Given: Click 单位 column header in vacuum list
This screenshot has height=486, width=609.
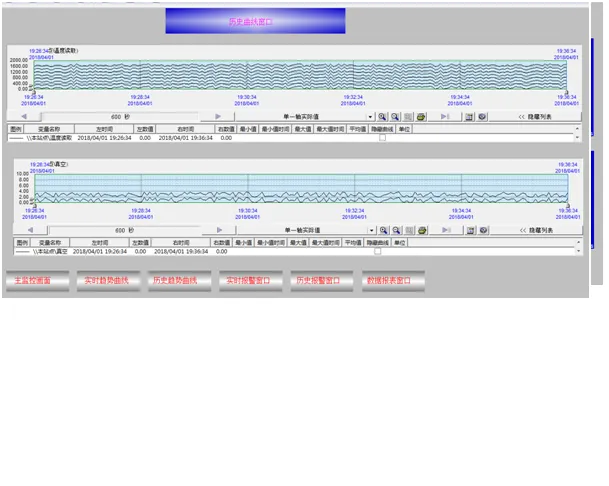Looking at the screenshot, I should click(399, 243).
